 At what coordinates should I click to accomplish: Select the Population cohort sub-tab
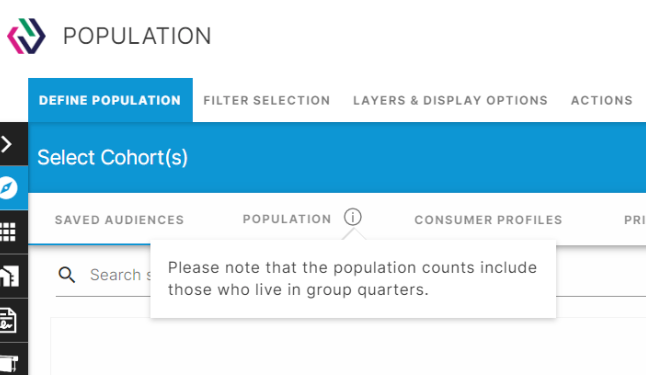tap(287, 219)
